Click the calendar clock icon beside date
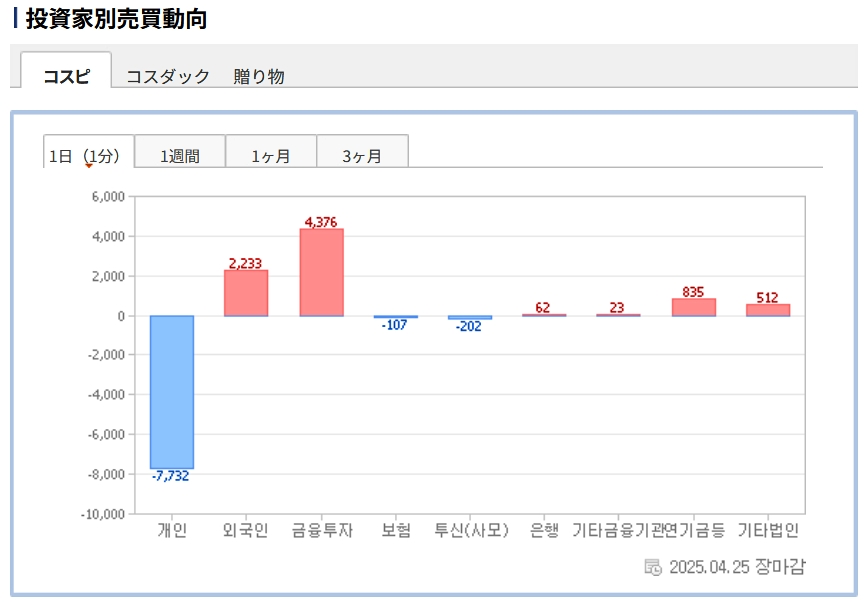Screen dimensions: 868x602 653,567
